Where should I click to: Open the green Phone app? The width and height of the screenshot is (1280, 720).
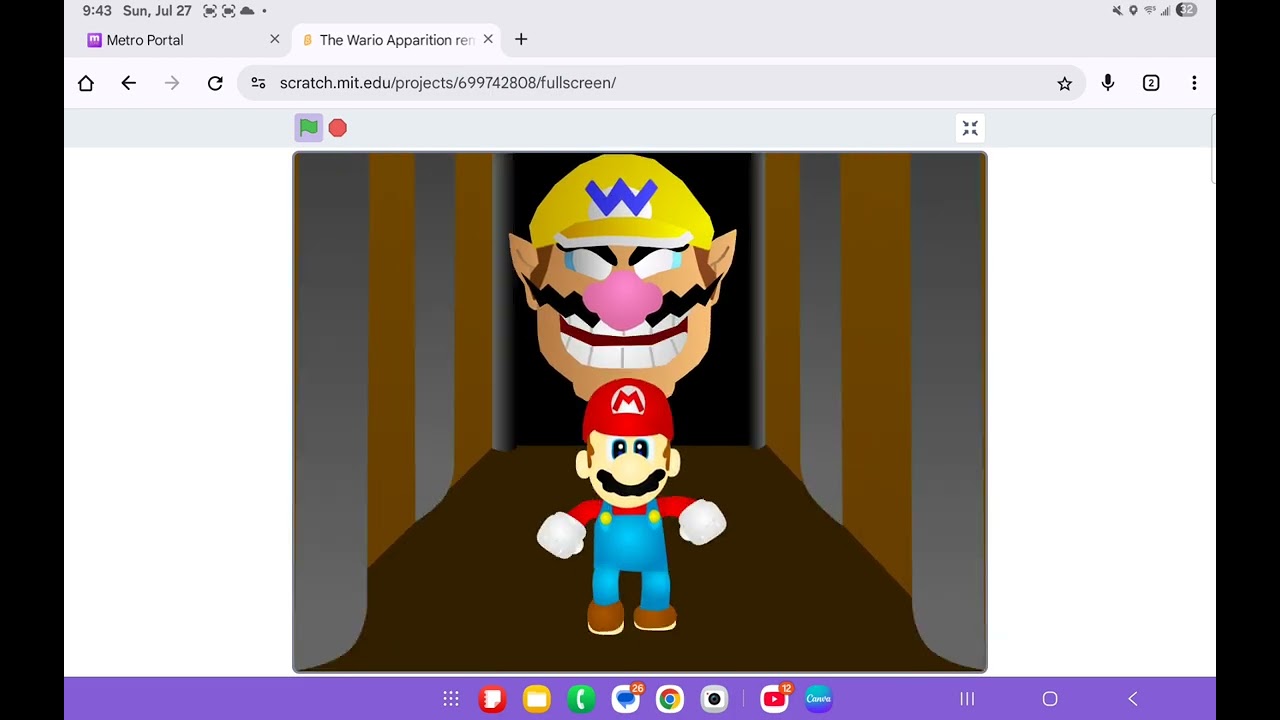[x=581, y=699]
